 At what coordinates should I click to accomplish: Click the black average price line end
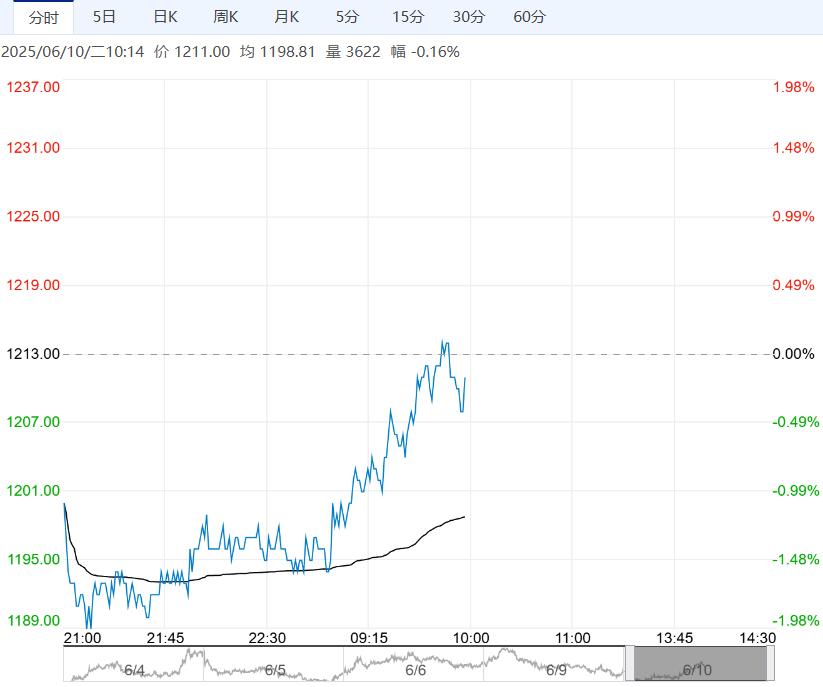tap(464, 517)
